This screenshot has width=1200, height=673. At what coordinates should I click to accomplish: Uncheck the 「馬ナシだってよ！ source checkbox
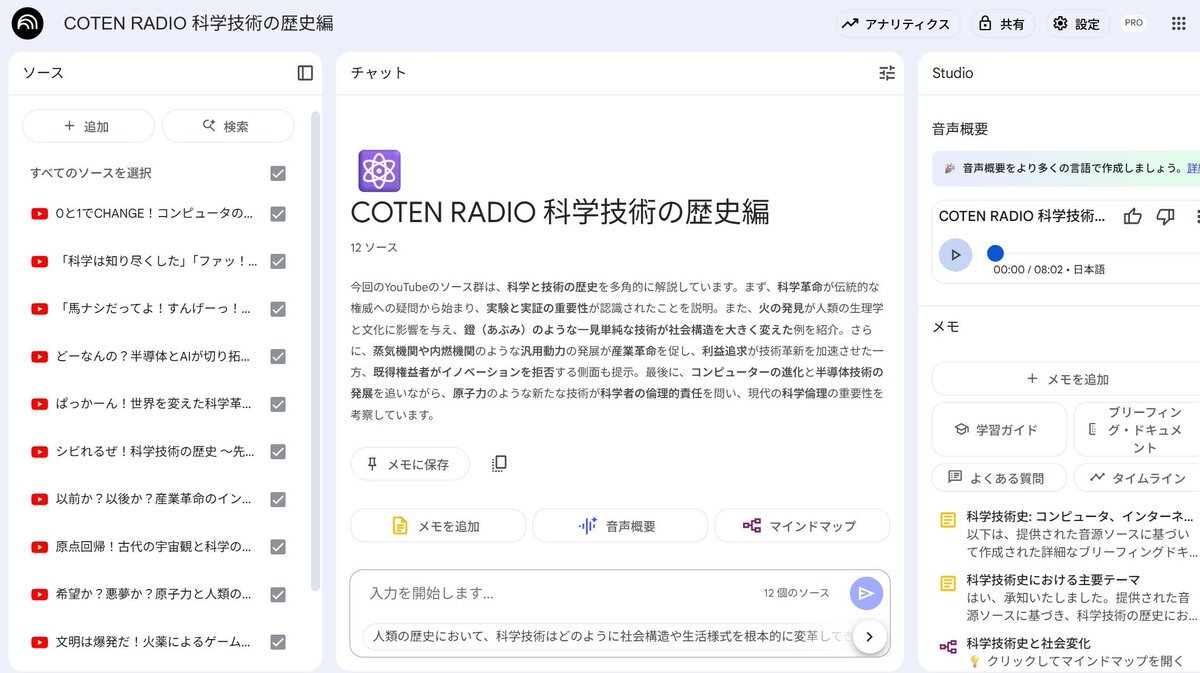tap(278, 308)
